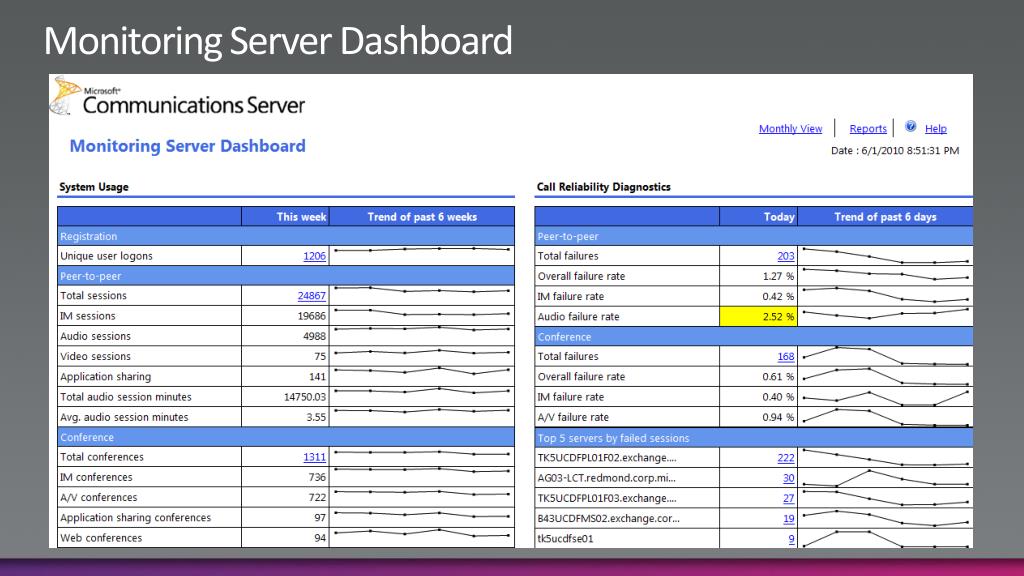This screenshot has height=576, width=1024.
Task: Click the A/V failure rate value 0.94 %
Action: tap(778, 417)
